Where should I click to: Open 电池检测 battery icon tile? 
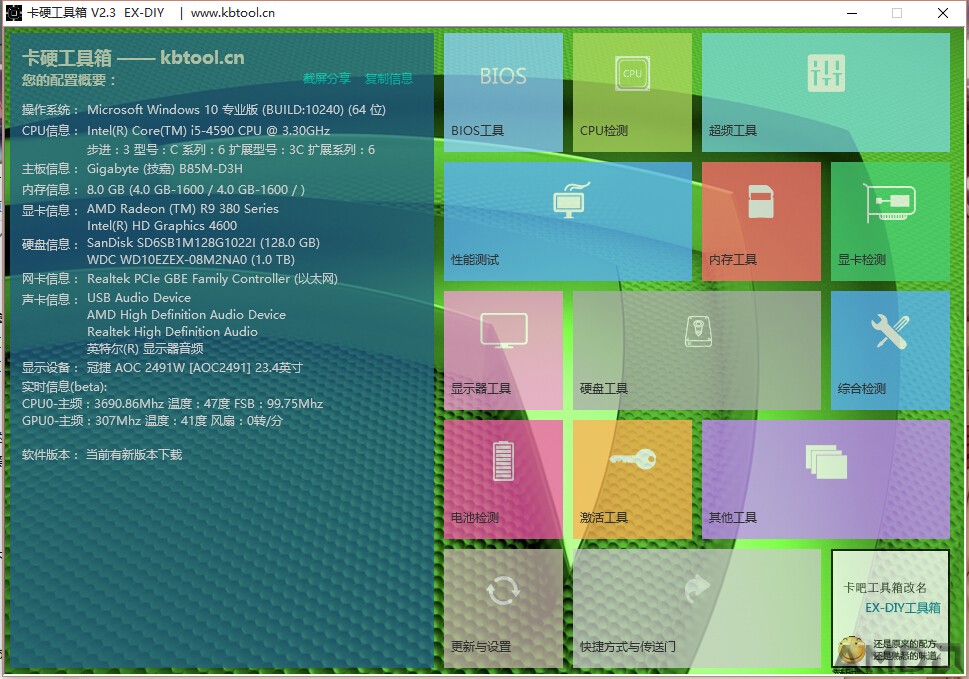pyautogui.click(x=503, y=479)
